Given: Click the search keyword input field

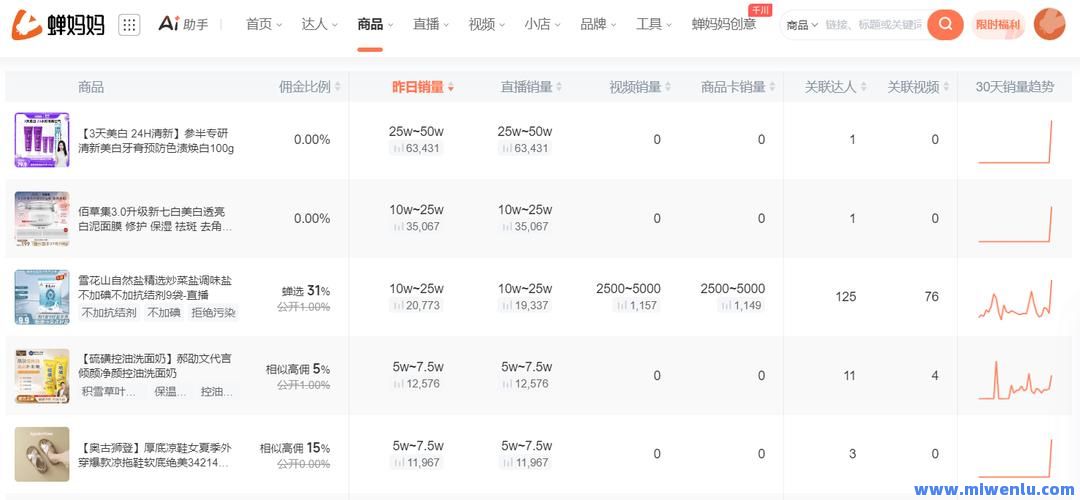Looking at the screenshot, I should 873,25.
